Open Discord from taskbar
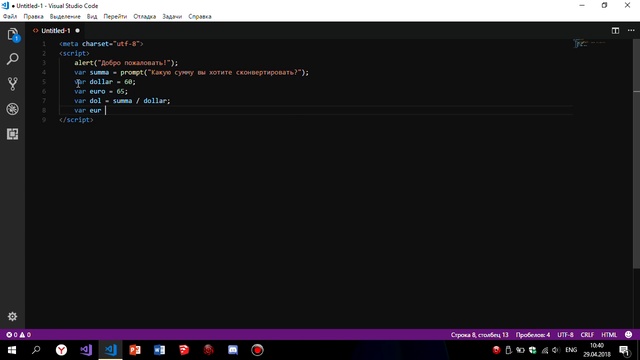Screen dimensions: 640x360 tap(233, 350)
